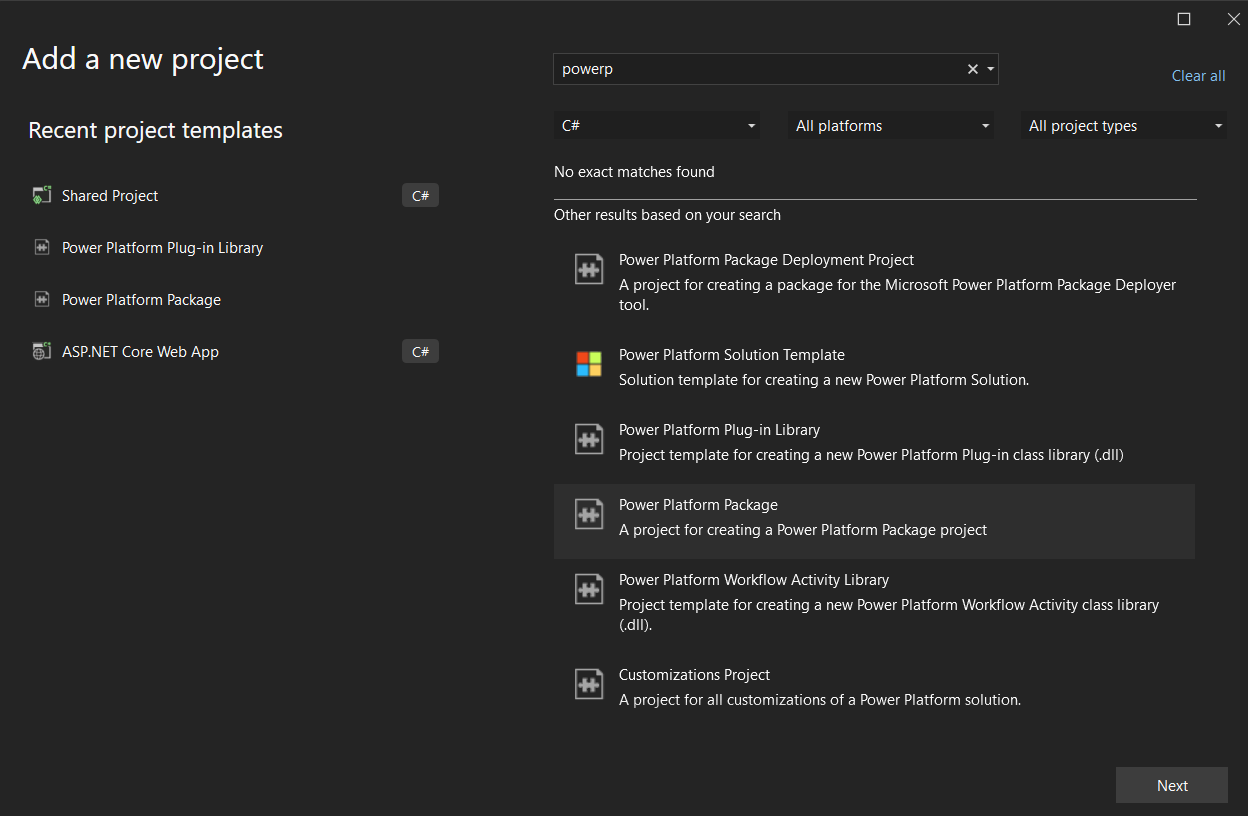Maximize the Add a new project dialog
1248x816 pixels.
pos(1184,19)
